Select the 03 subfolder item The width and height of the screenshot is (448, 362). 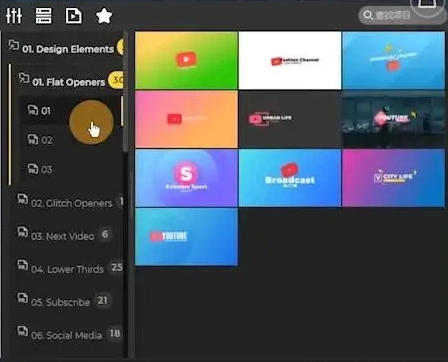click(71, 169)
